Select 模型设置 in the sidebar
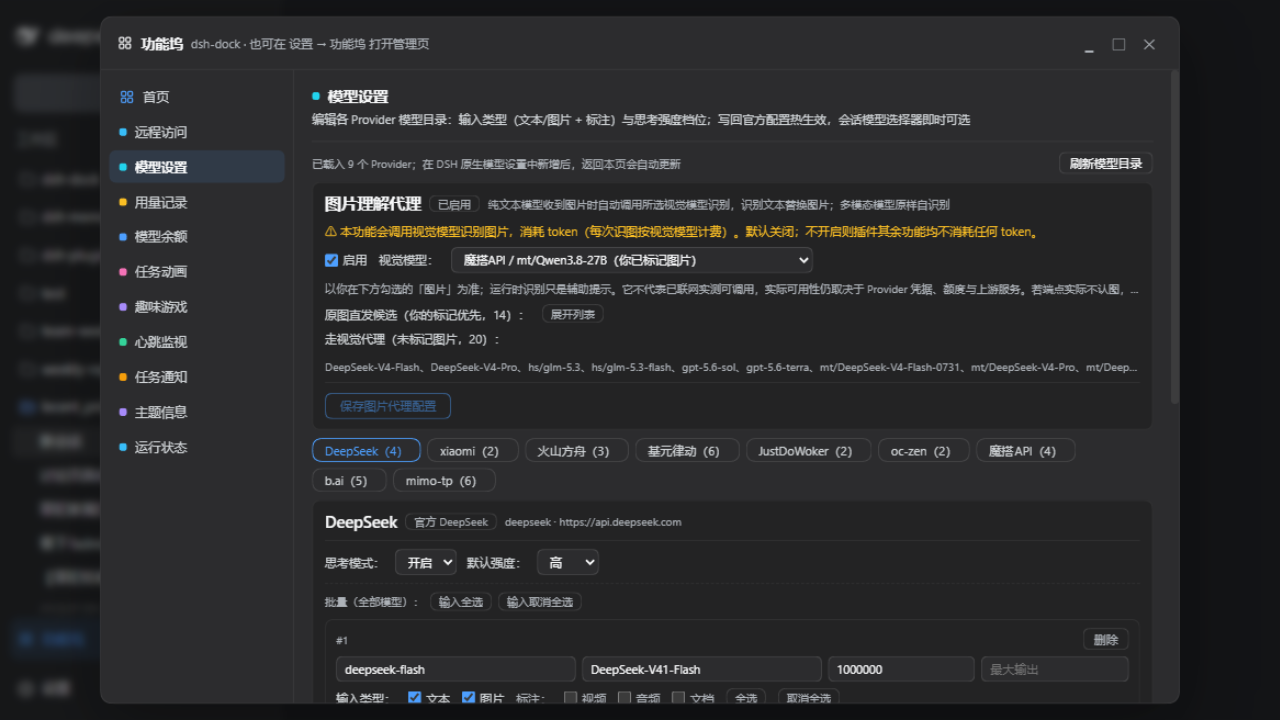1280x720 pixels. (197, 167)
